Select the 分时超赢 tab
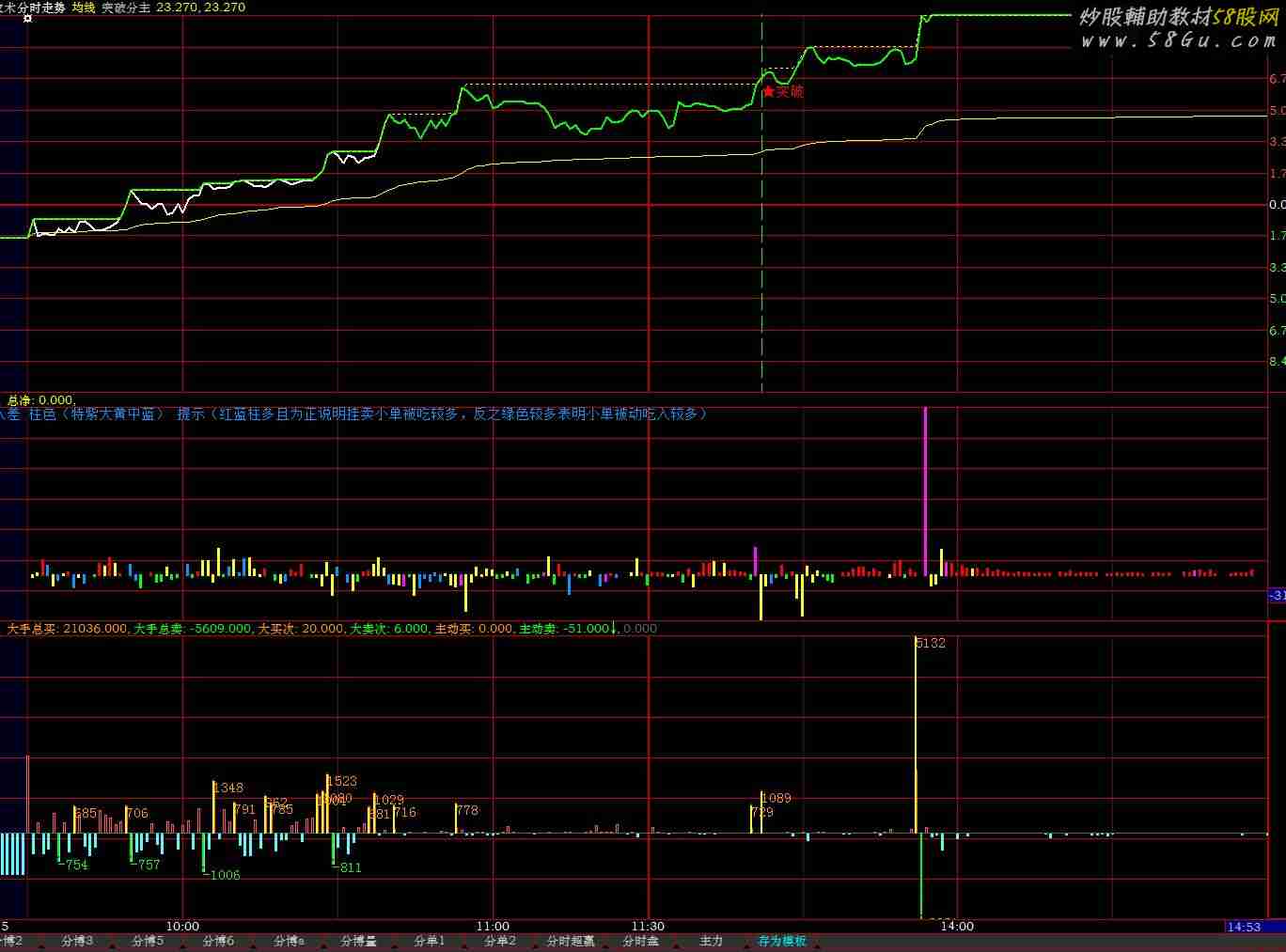 571,941
